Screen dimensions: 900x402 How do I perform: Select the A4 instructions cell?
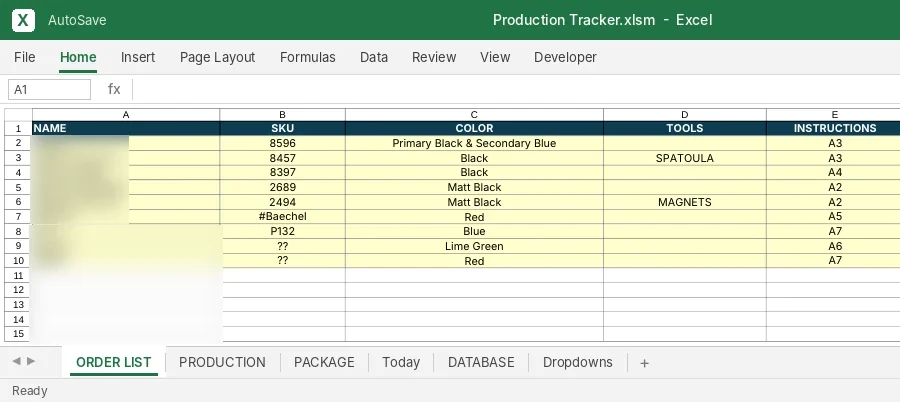tap(834, 172)
